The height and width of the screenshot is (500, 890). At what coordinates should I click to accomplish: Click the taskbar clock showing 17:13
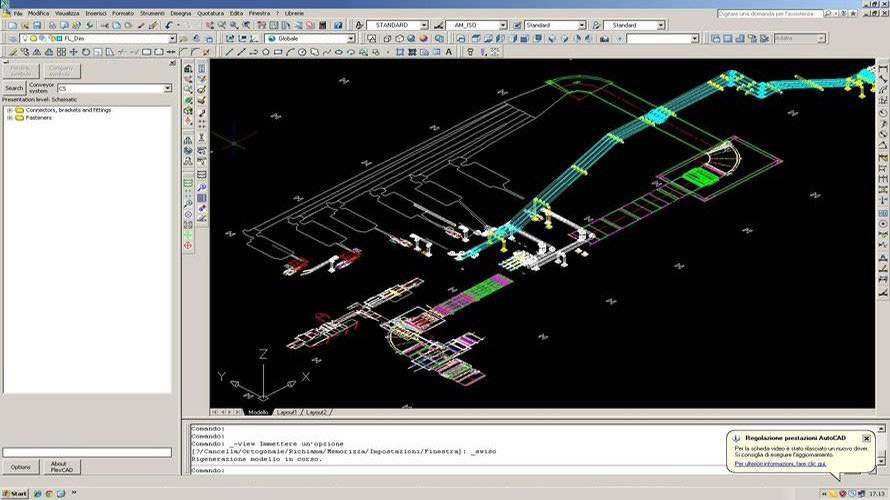pos(876,494)
